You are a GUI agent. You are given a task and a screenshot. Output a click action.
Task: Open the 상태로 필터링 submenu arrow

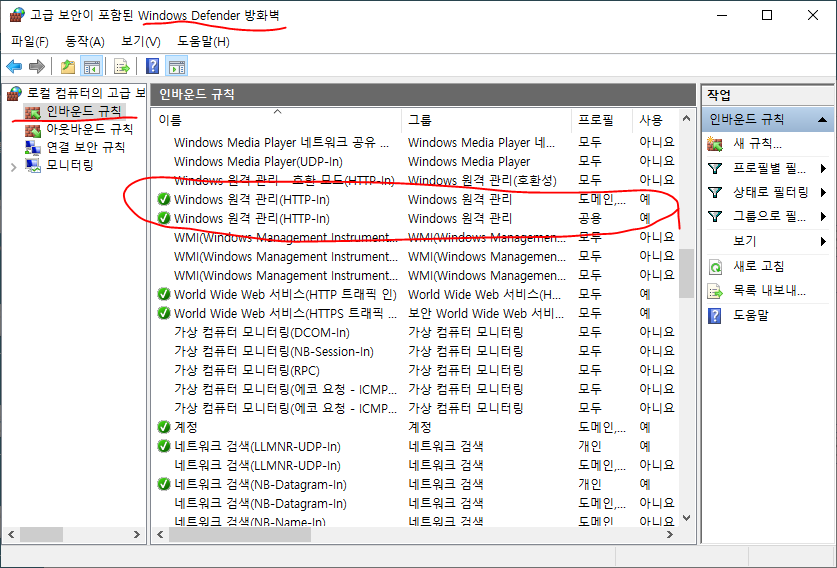pos(823,192)
